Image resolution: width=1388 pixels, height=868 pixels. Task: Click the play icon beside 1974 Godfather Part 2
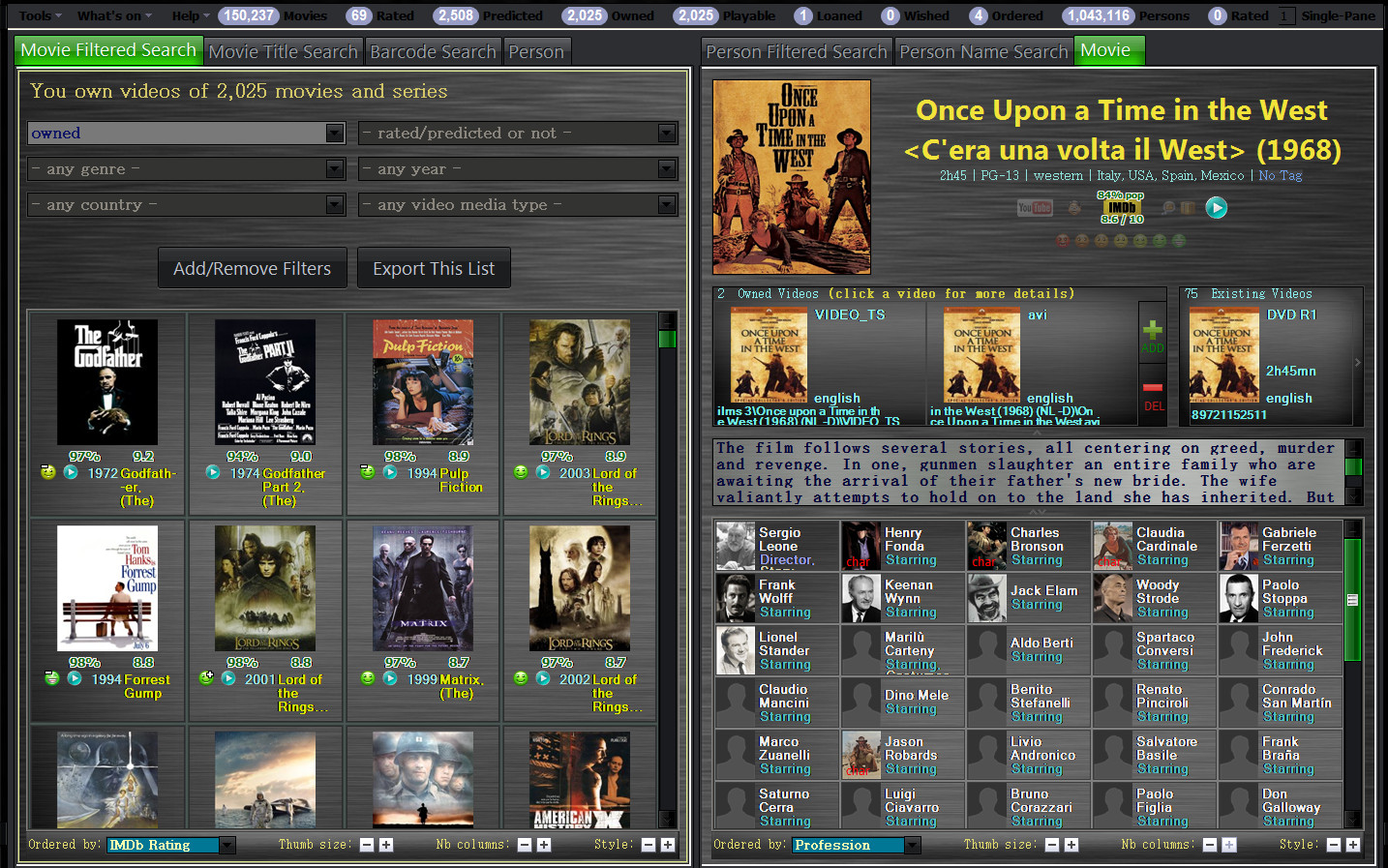[213, 472]
